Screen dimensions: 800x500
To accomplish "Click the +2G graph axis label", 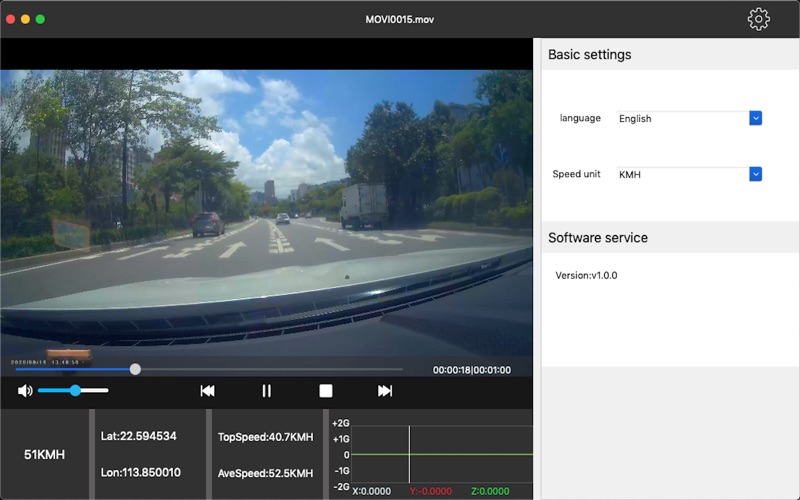I will pyautogui.click(x=340, y=423).
